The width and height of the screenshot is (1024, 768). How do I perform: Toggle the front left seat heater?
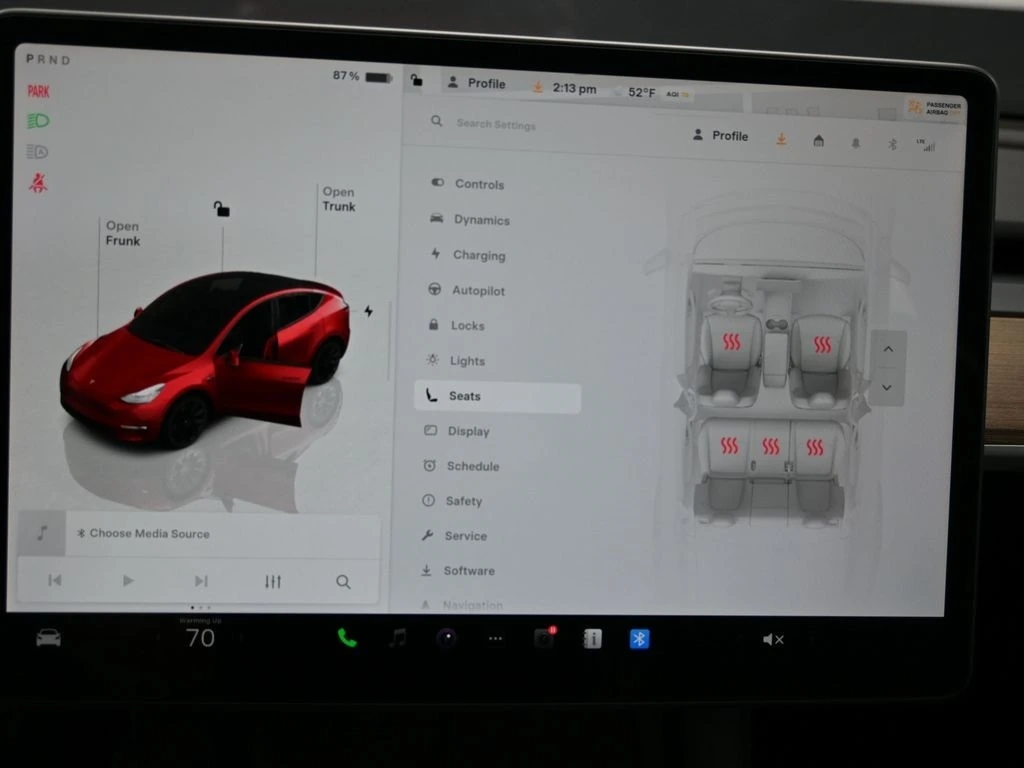(x=732, y=343)
